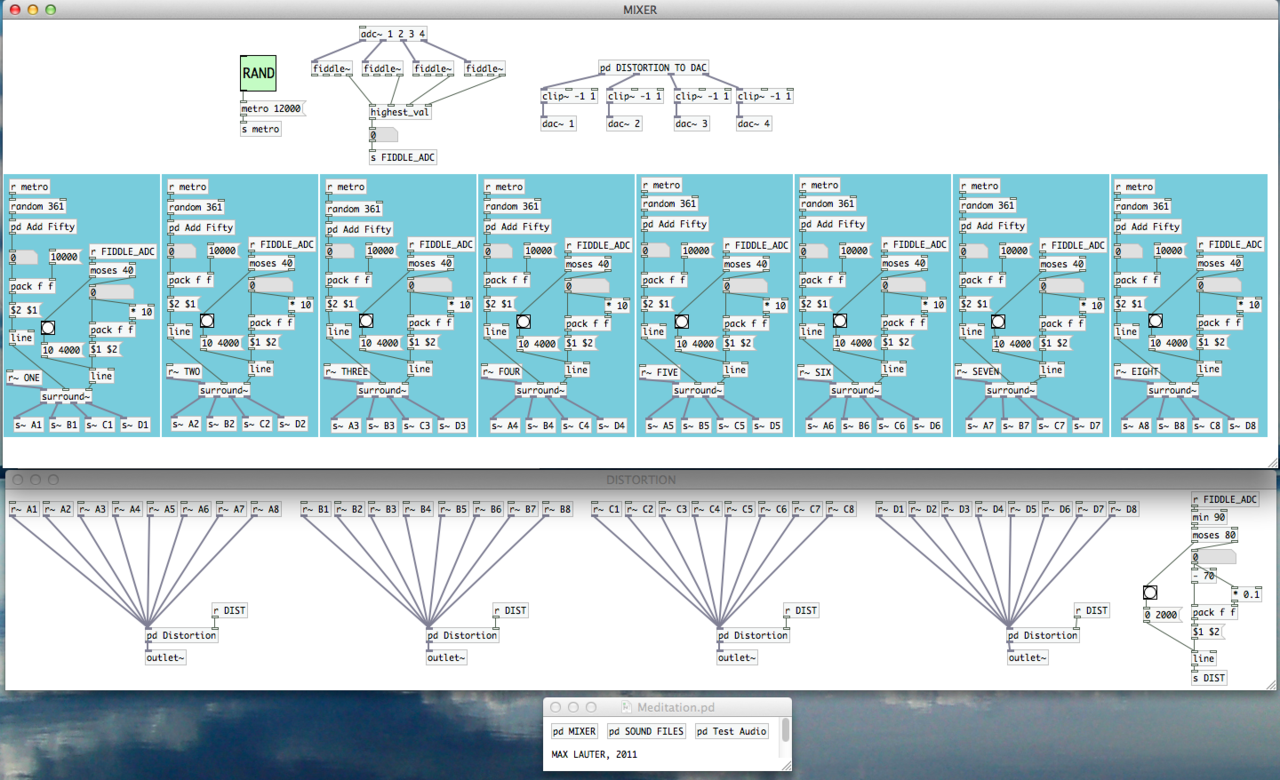The image size is (1280, 780).
Task: Click the bang above '0 2000' in DISTORTION window
Action: (x=1150, y=592)
